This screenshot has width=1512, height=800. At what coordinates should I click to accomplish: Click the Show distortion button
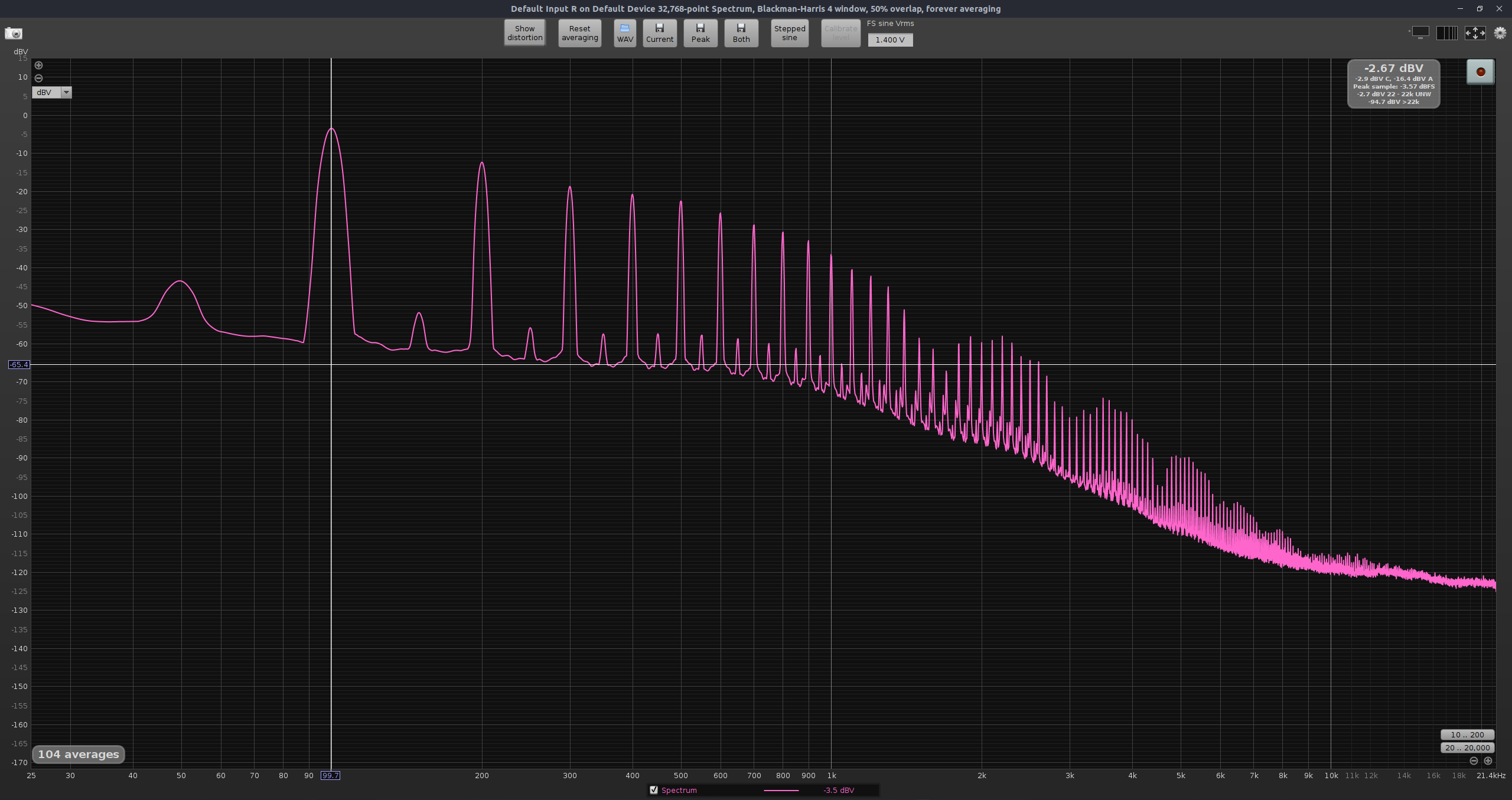(524, 33)
